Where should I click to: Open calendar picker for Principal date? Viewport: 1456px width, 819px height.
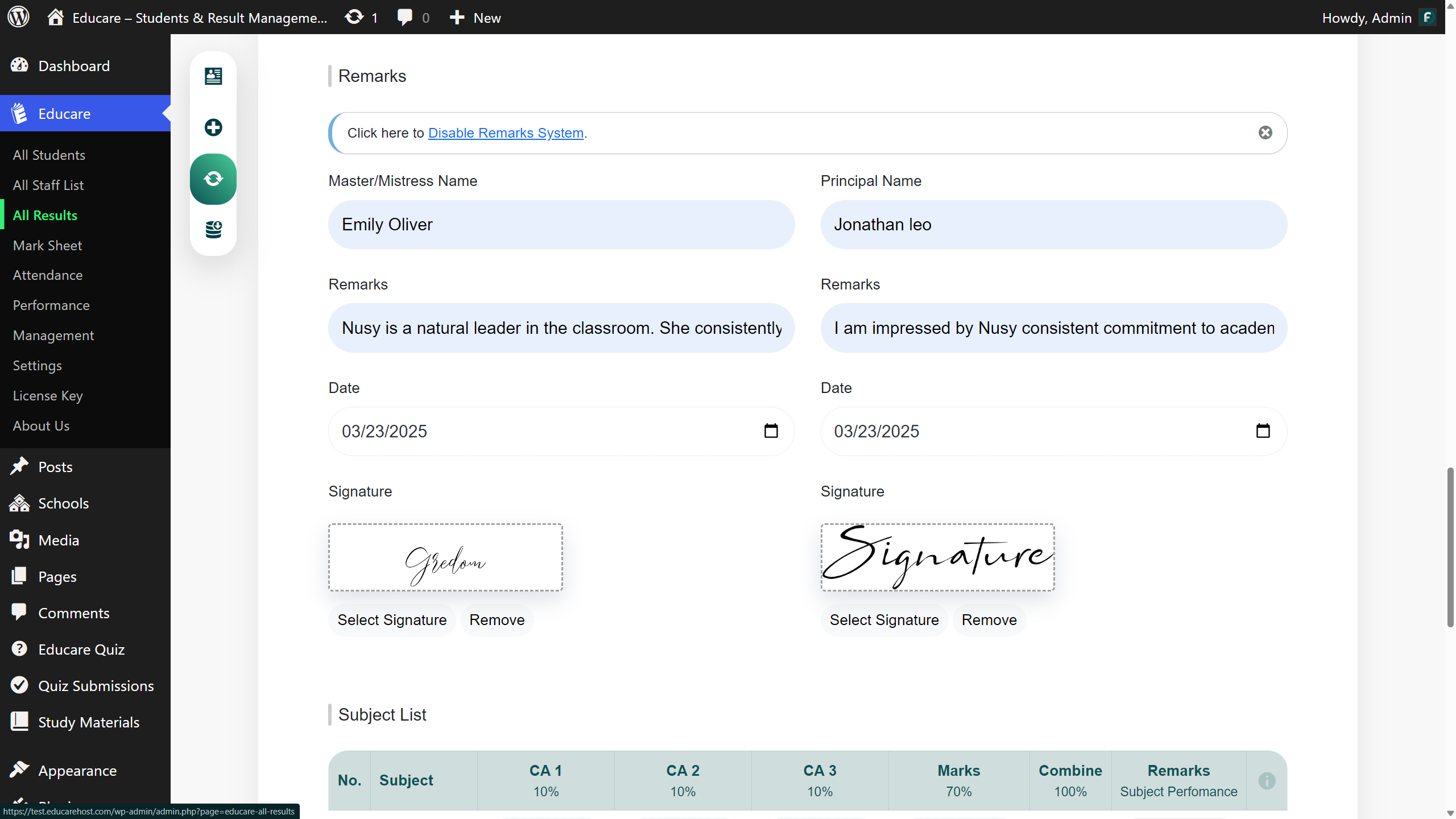(x=1263, y=431)
